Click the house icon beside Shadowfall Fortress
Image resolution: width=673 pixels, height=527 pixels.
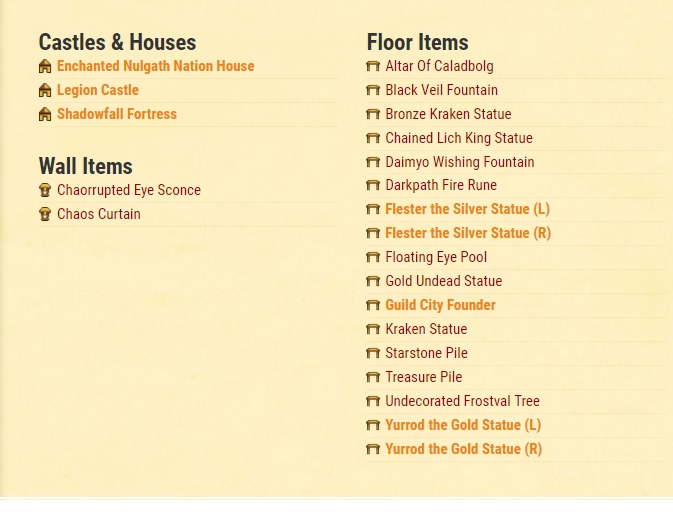click(45, 115)
